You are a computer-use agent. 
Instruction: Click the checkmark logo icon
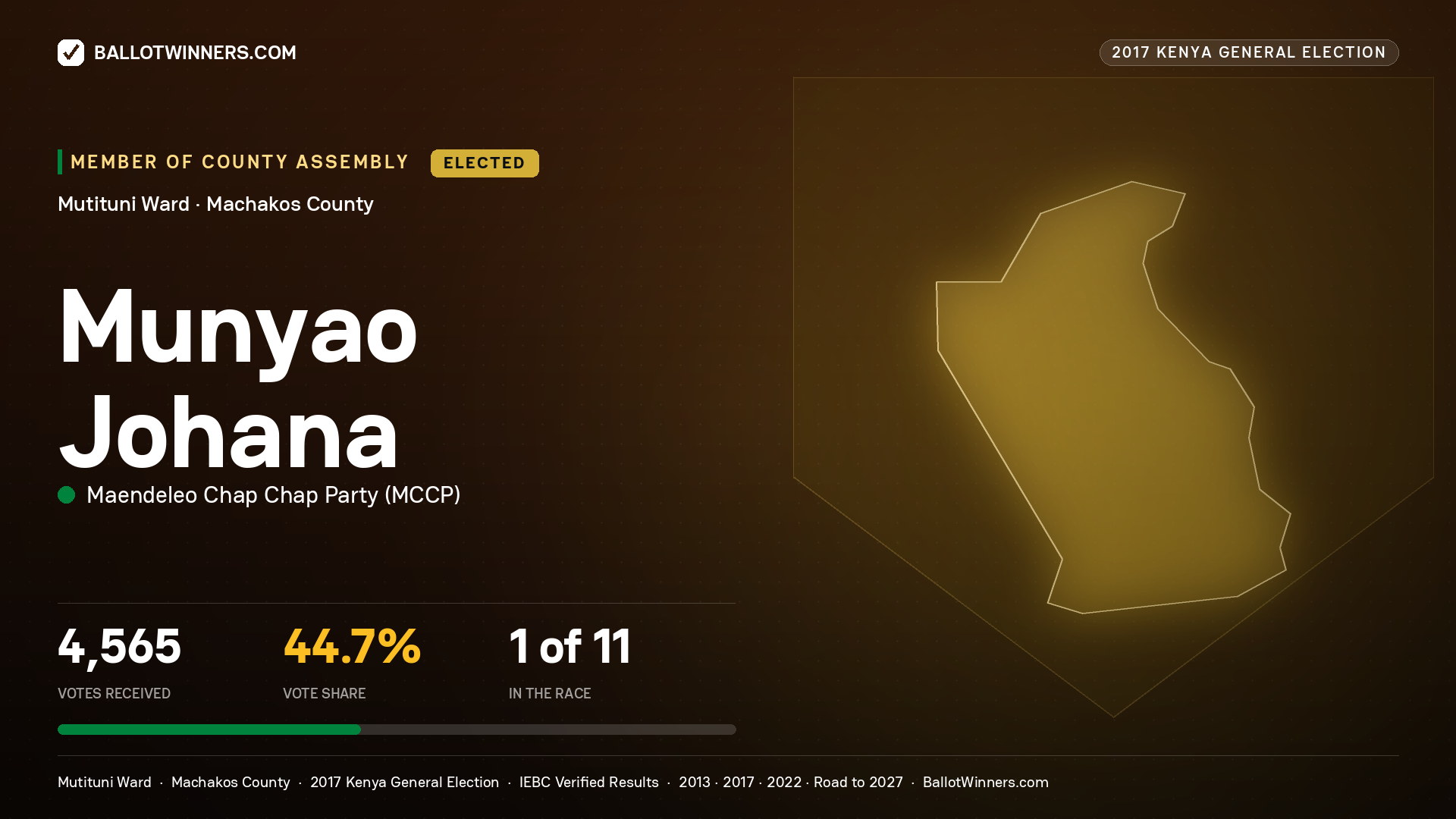(x=71, y=52)
